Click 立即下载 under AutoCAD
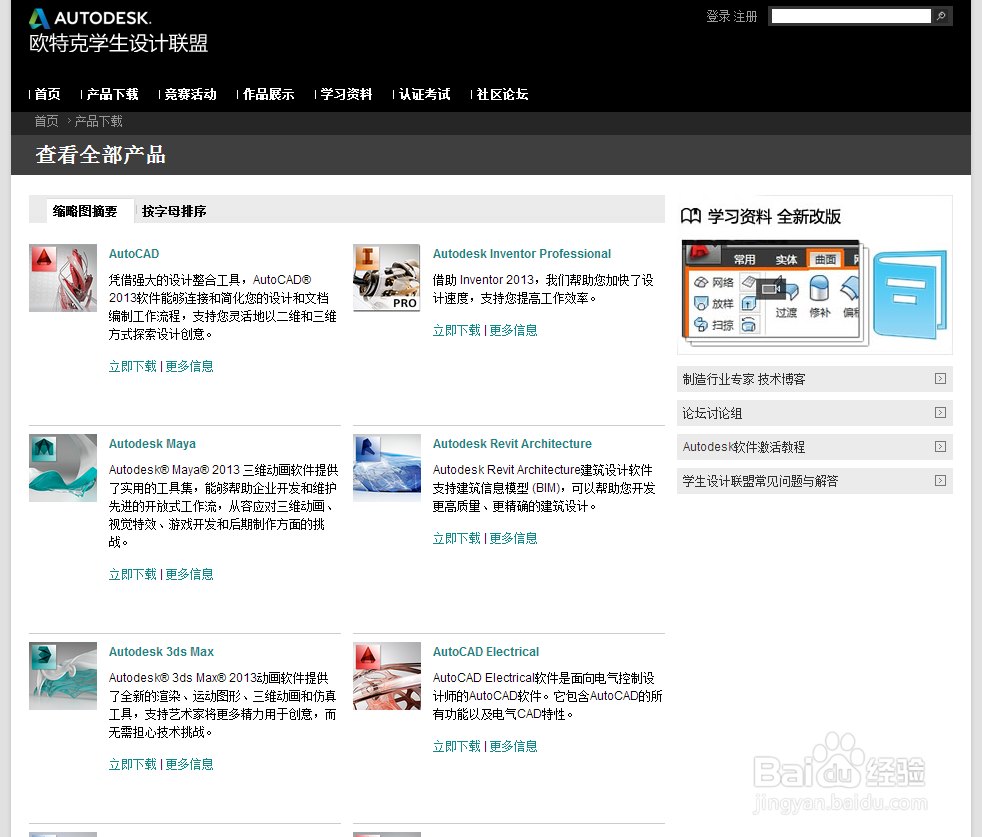 133,367
